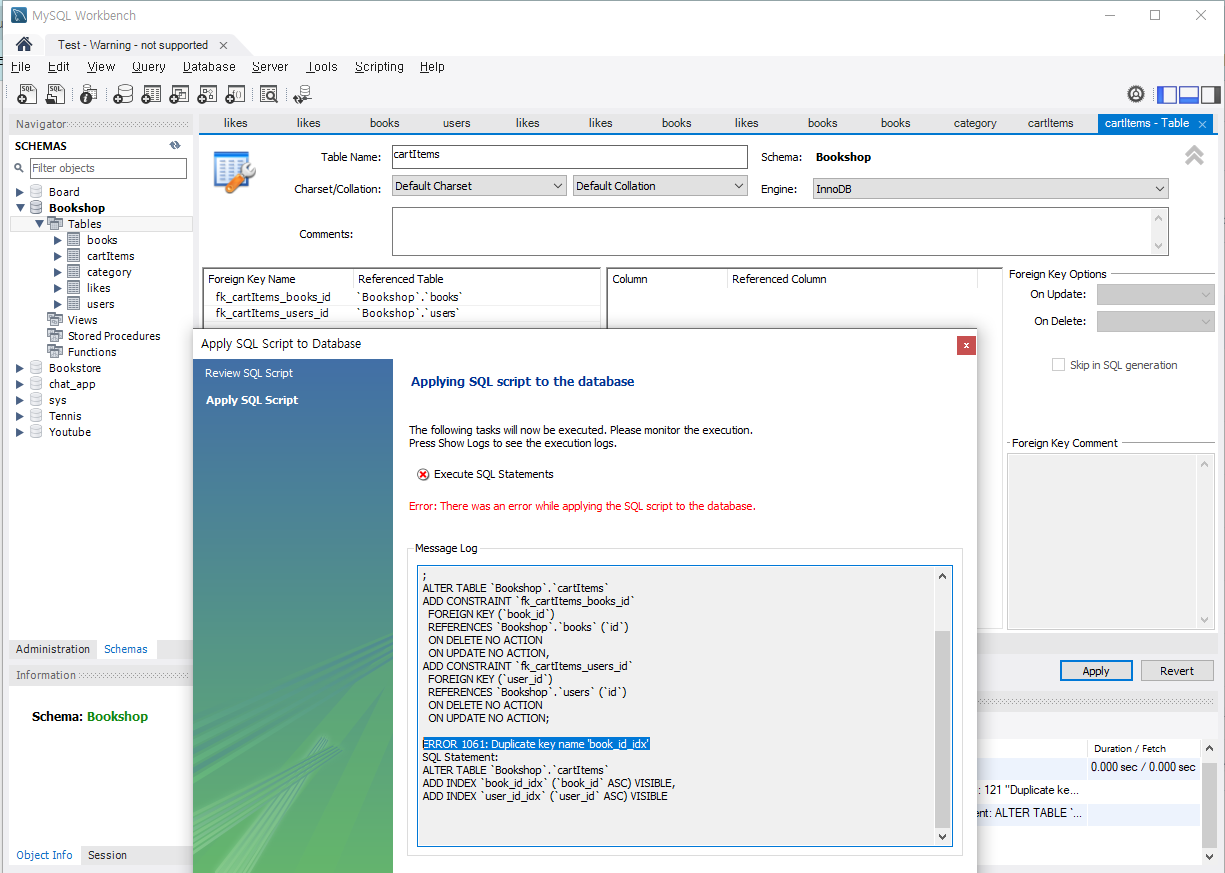Open the File menu
The image size is (1225, 873).
pos(21,67)
